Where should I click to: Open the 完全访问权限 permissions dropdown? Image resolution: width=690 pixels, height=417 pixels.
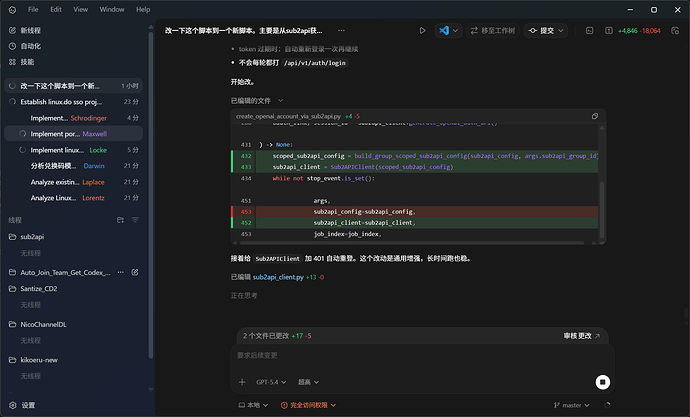point(308,405)
